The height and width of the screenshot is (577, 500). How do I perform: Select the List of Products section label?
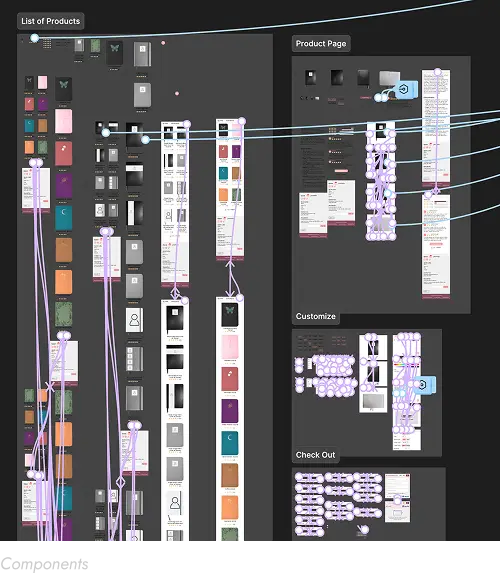pos(51,21)
